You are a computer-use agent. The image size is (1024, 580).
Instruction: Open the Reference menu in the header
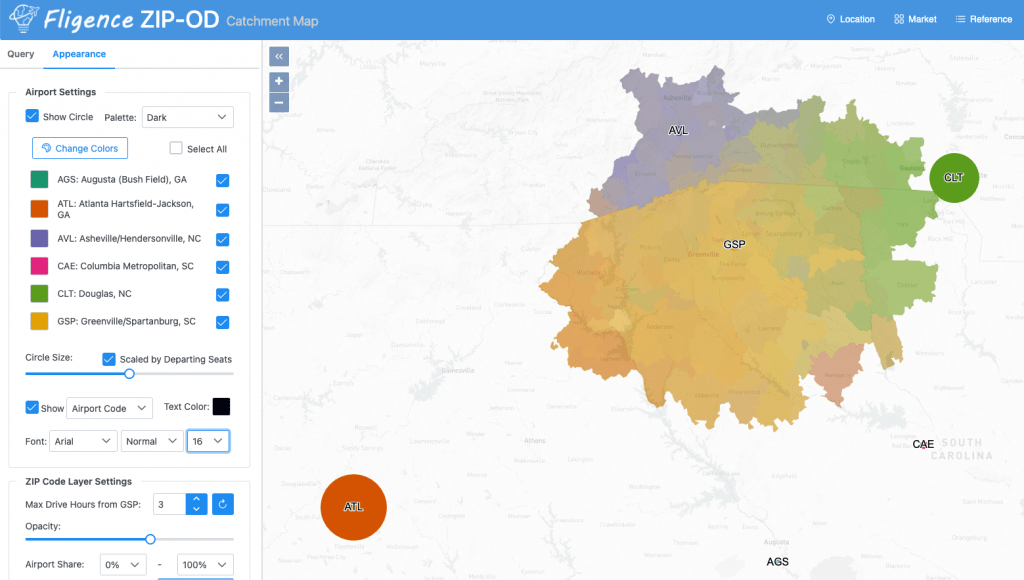coord(984,19)
